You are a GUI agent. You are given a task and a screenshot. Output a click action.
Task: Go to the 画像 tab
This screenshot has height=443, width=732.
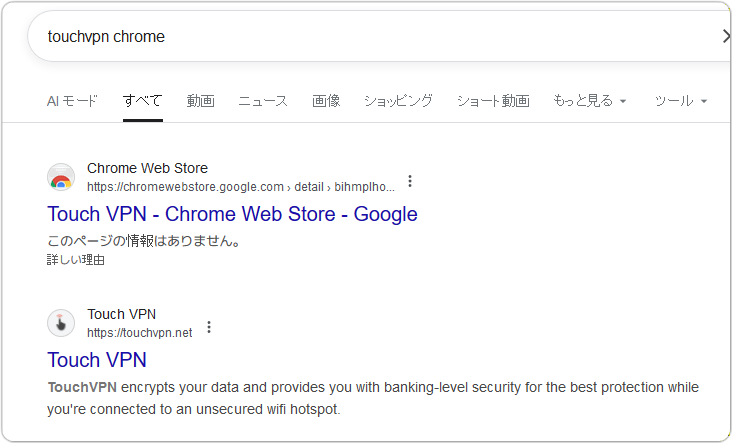[326, 101]
